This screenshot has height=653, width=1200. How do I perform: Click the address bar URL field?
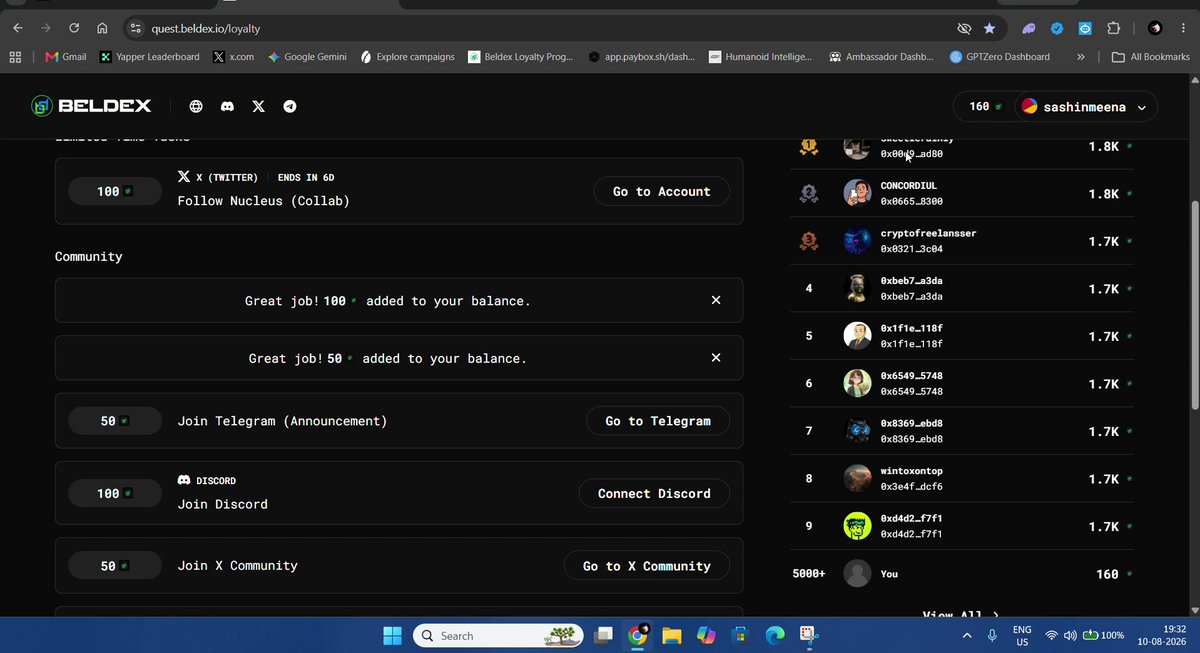540,28
